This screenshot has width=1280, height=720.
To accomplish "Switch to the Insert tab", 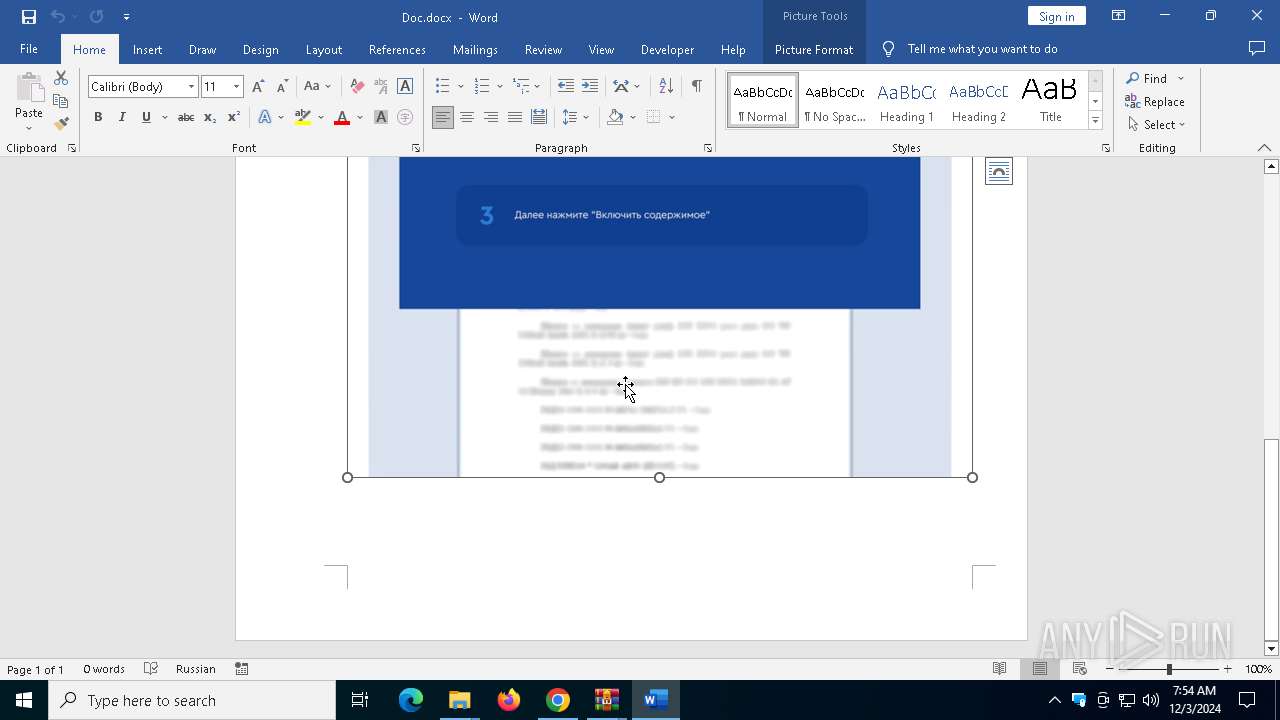I will (147, 49).
